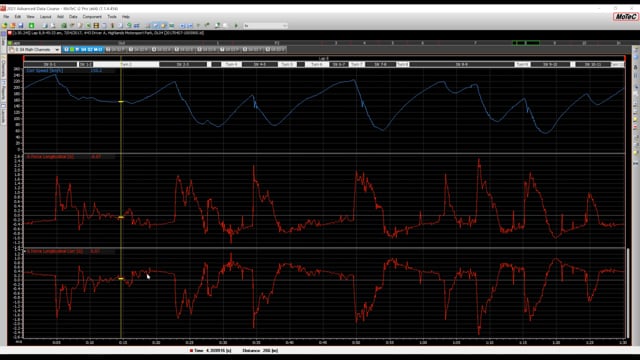Image resolution: width=640 pixels, height=360 pixels.
Task: Click the red log file indicator square
Action: point(10,33)
